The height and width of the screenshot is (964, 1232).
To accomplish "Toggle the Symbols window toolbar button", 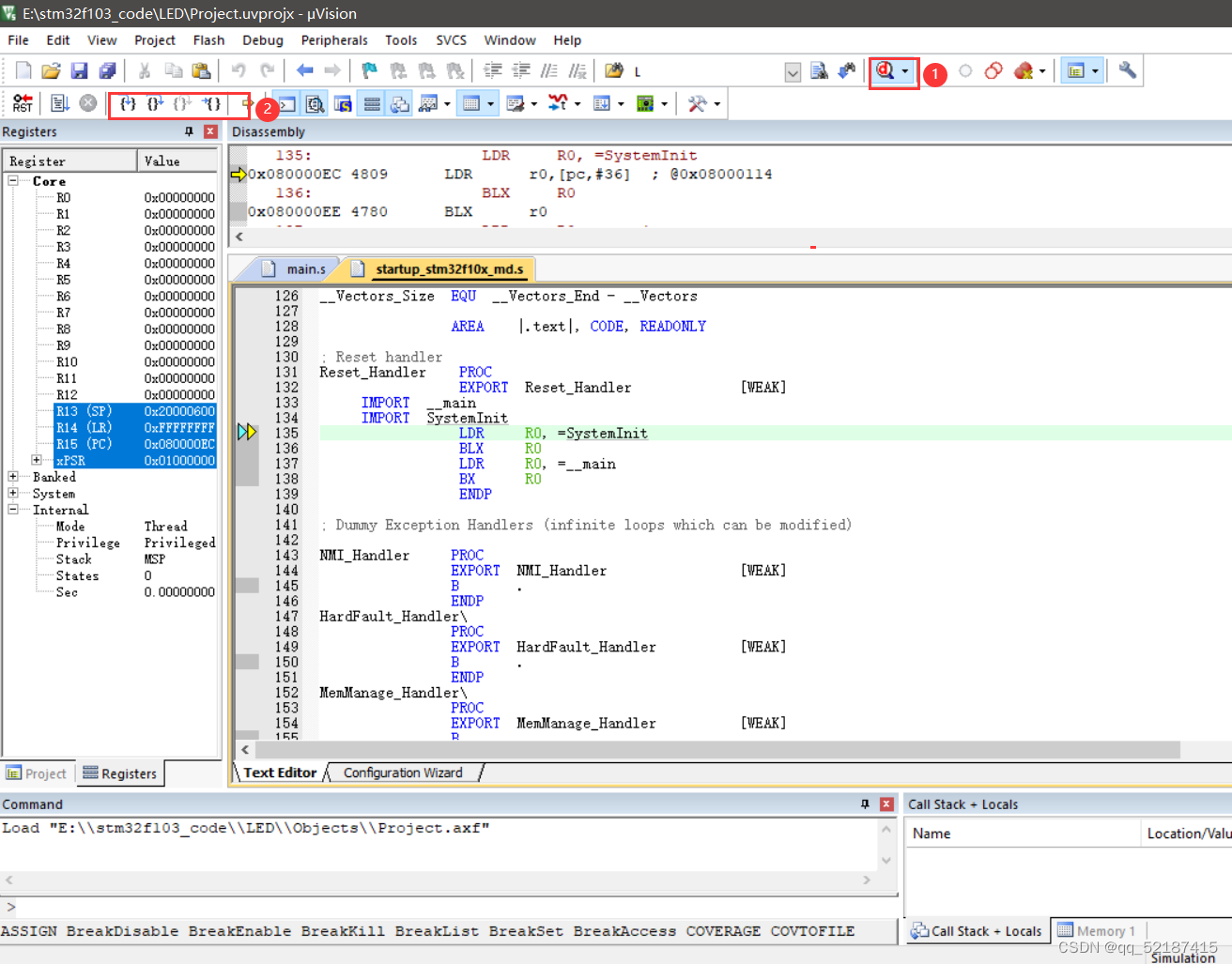I will pos(343,103).
